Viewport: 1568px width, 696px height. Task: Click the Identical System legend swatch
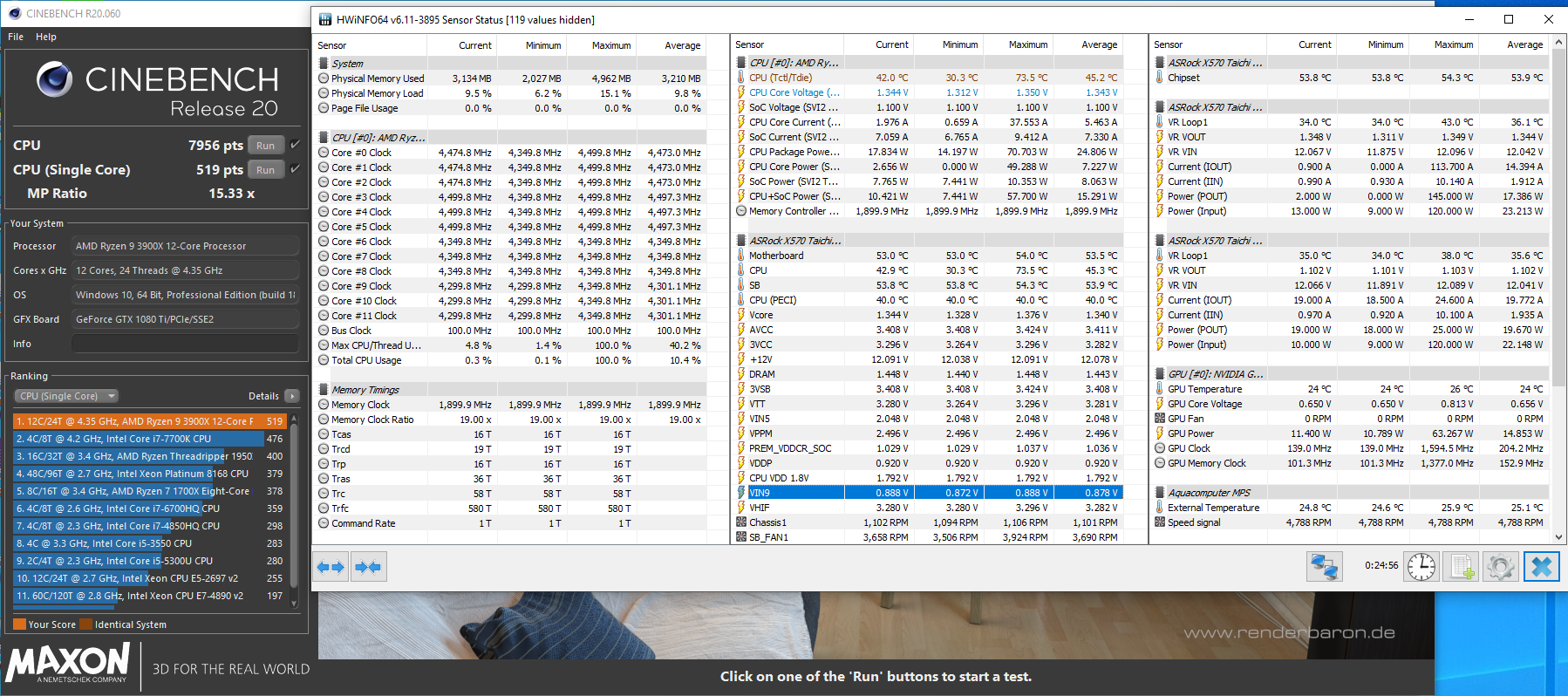[86, 624]
